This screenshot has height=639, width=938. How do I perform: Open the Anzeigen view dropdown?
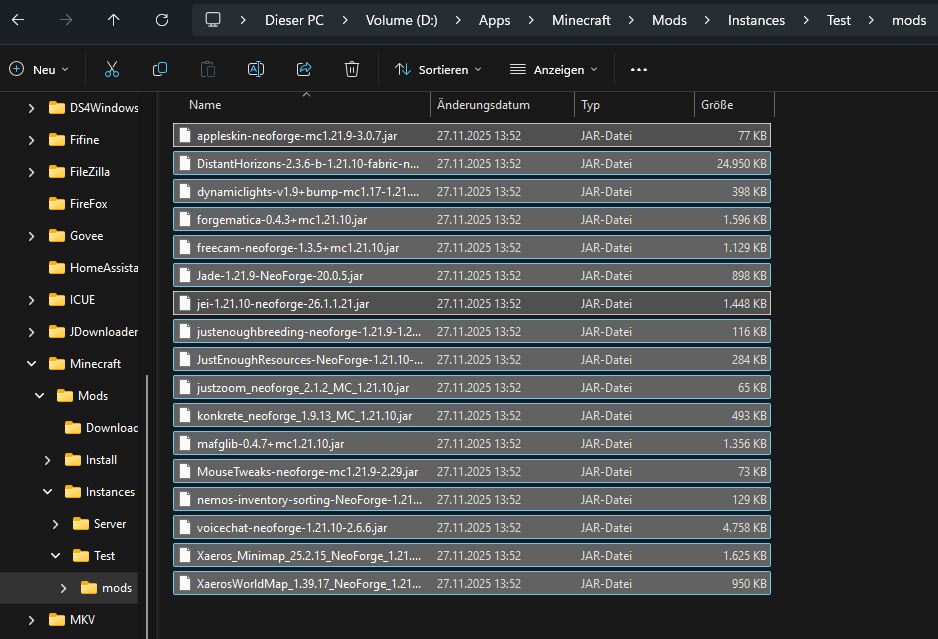point(553,70)
